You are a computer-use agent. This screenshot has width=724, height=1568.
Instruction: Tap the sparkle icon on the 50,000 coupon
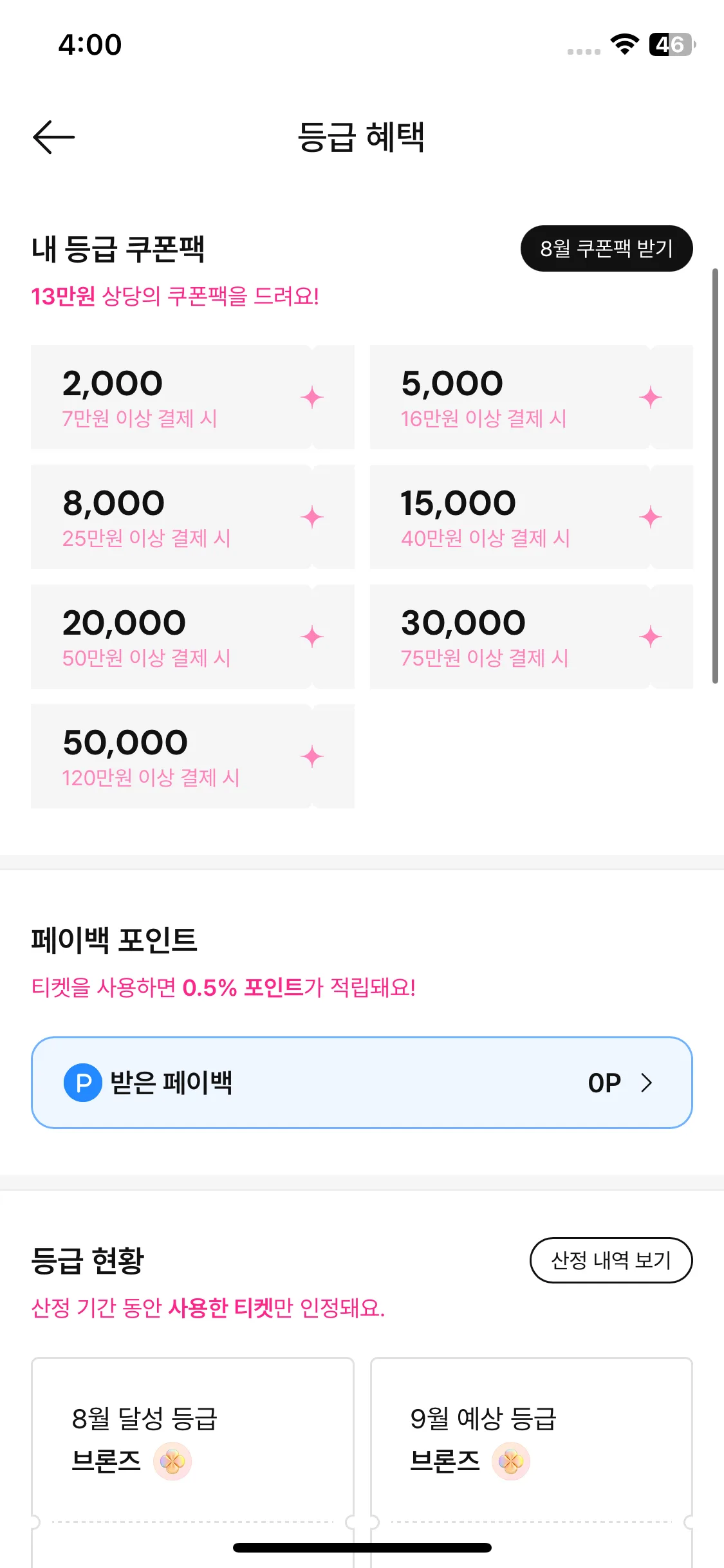(312, 756)
